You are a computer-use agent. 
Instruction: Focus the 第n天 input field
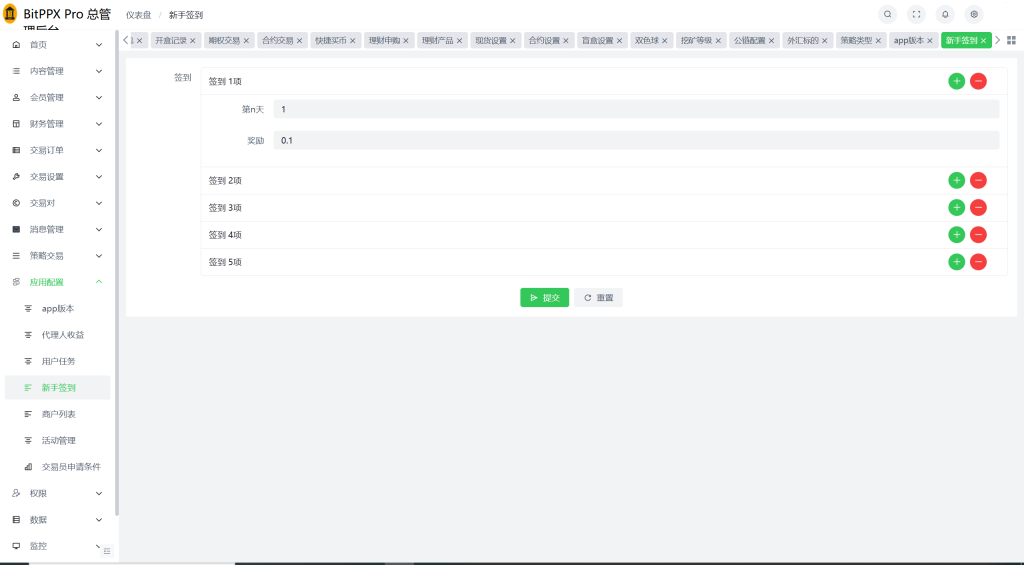click(636, 109)
